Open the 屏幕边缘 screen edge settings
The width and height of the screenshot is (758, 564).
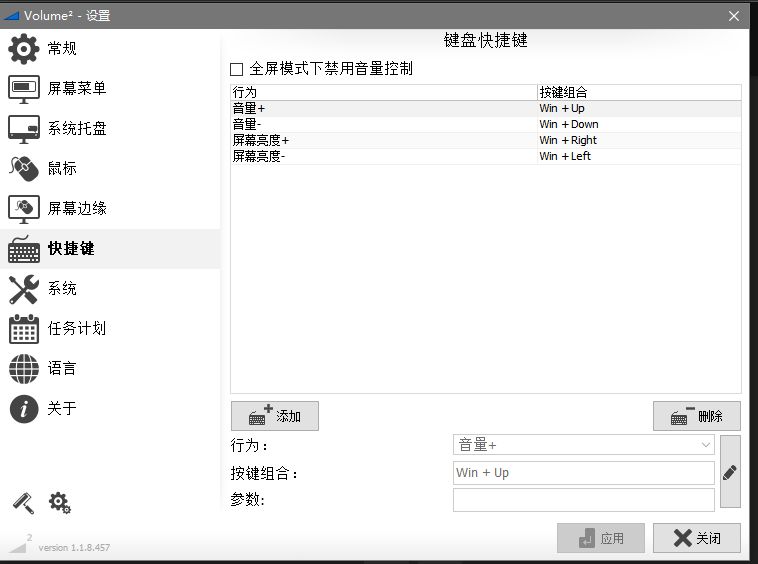point(76,209)
